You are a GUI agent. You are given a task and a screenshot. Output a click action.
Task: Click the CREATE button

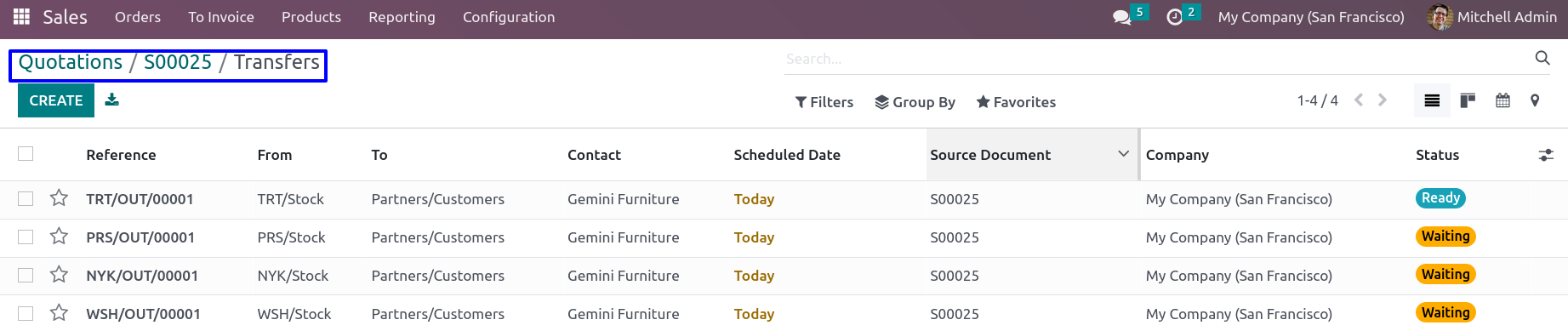(x=56, y=100)
